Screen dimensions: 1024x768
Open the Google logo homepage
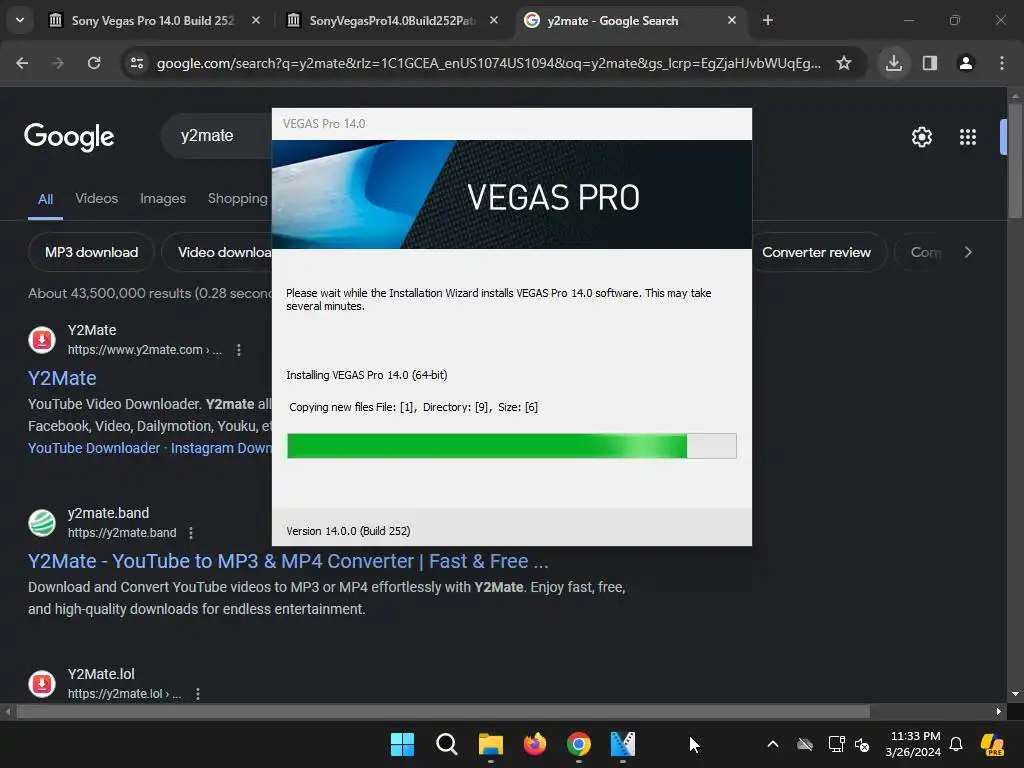pos(69,136)
